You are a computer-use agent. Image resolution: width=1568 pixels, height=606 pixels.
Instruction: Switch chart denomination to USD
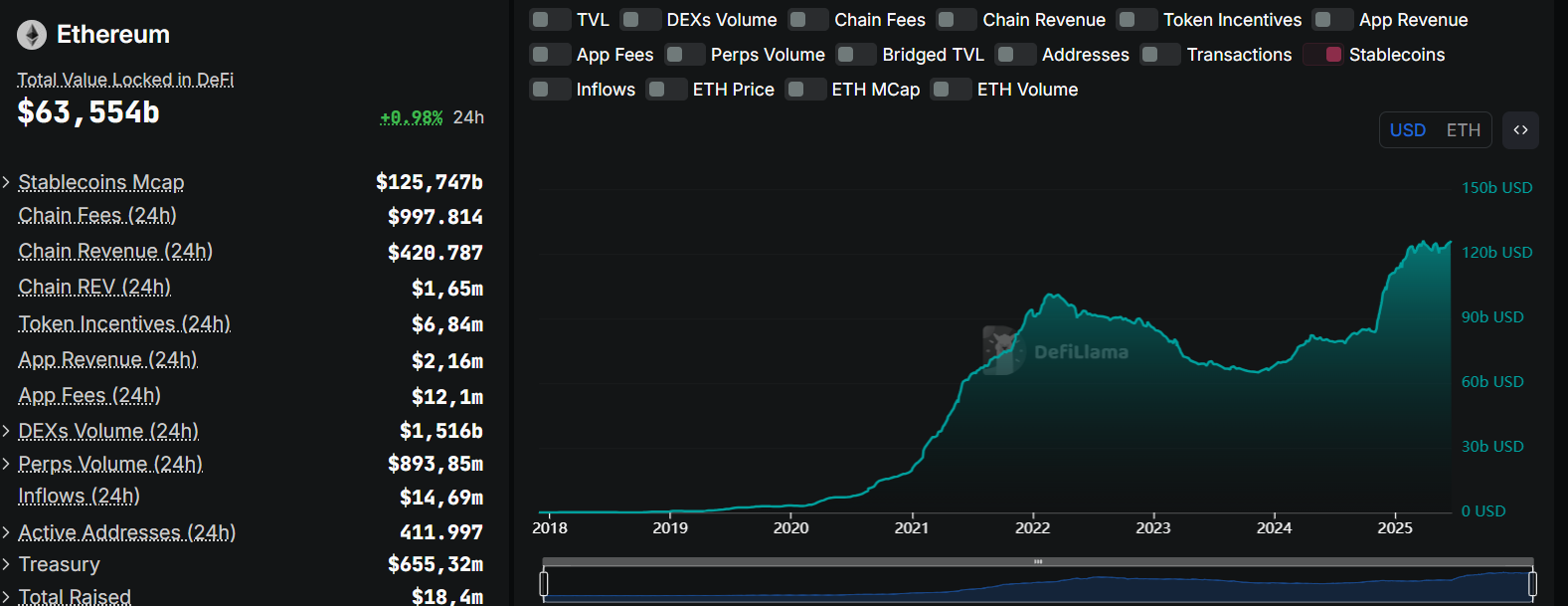pyautogui.click(x=1407, y=130)
